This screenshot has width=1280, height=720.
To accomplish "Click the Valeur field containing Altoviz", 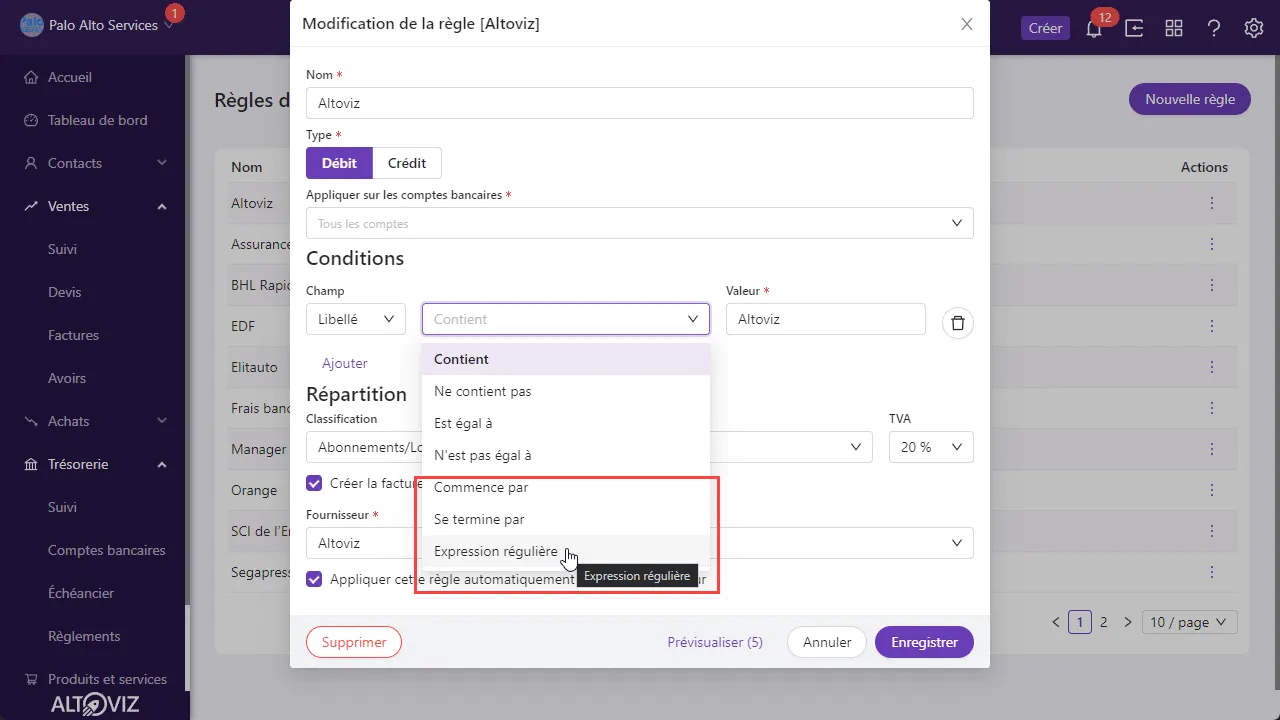I will [826, 319].
